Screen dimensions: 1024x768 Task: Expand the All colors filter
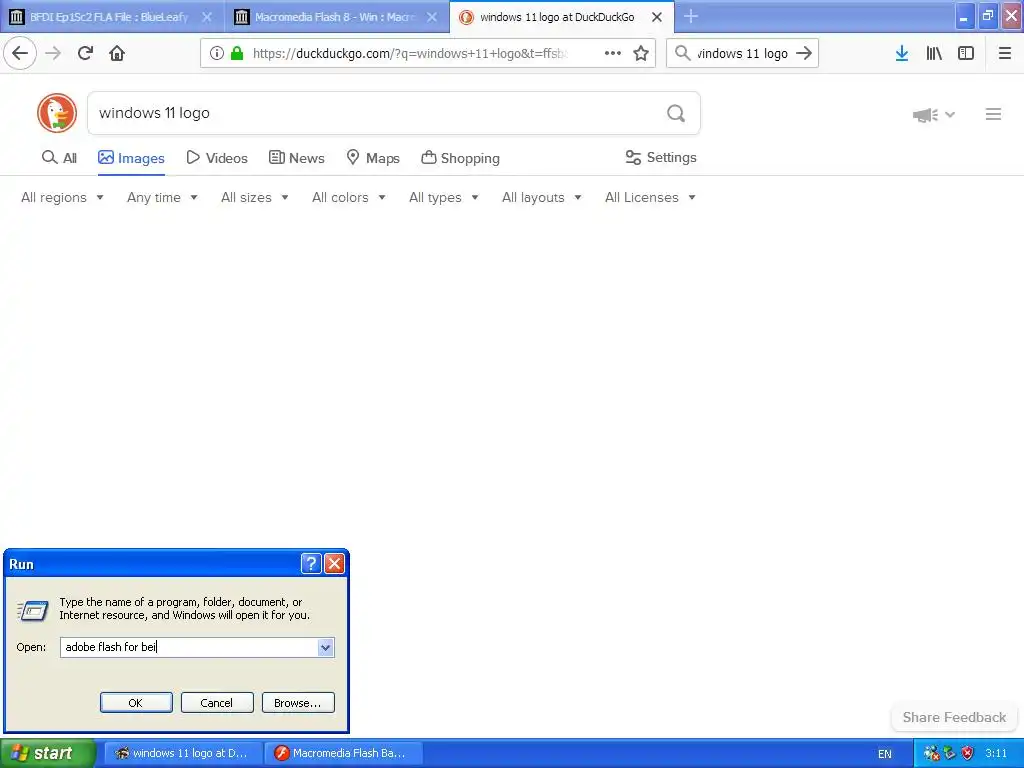(349, 197)
